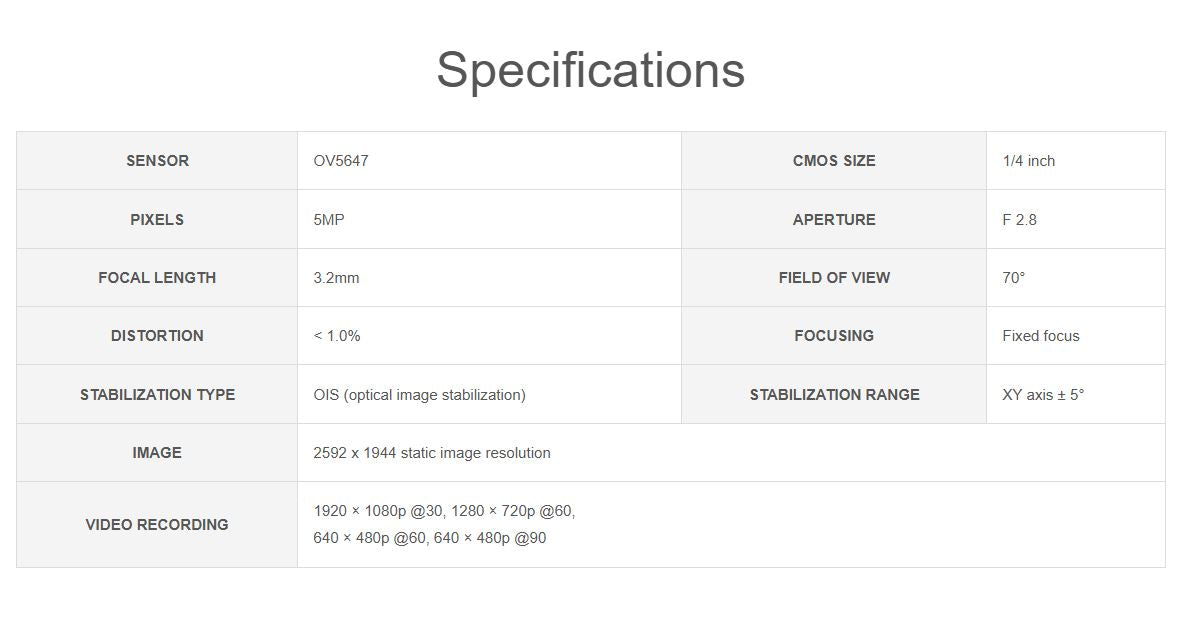Image resolution: width=1183 pixels, height=641 pixels.
Task: Select the F 2.8 aperture value
Action: click(x=1019, y=220)
